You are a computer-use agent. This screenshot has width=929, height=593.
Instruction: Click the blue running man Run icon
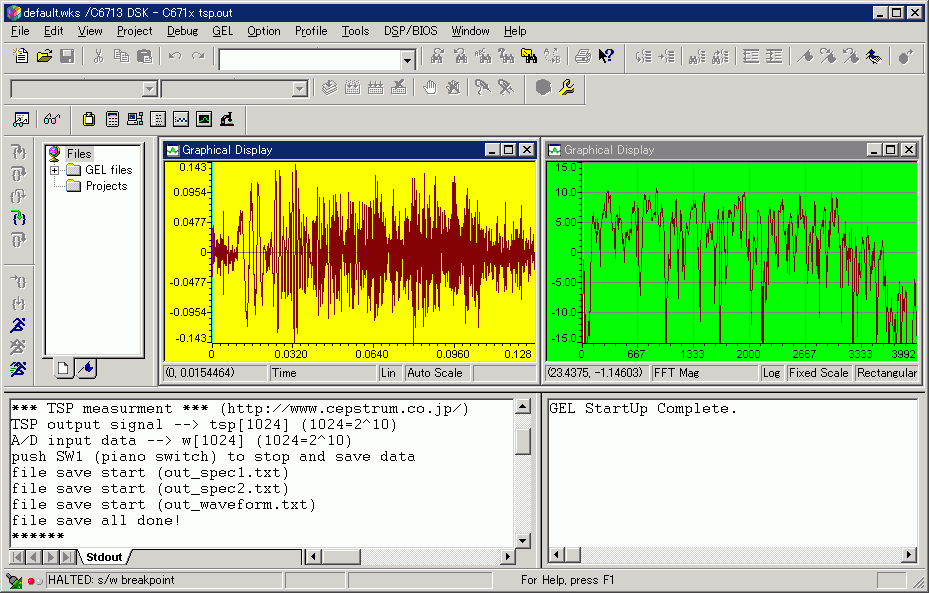[x=18, y=325]
